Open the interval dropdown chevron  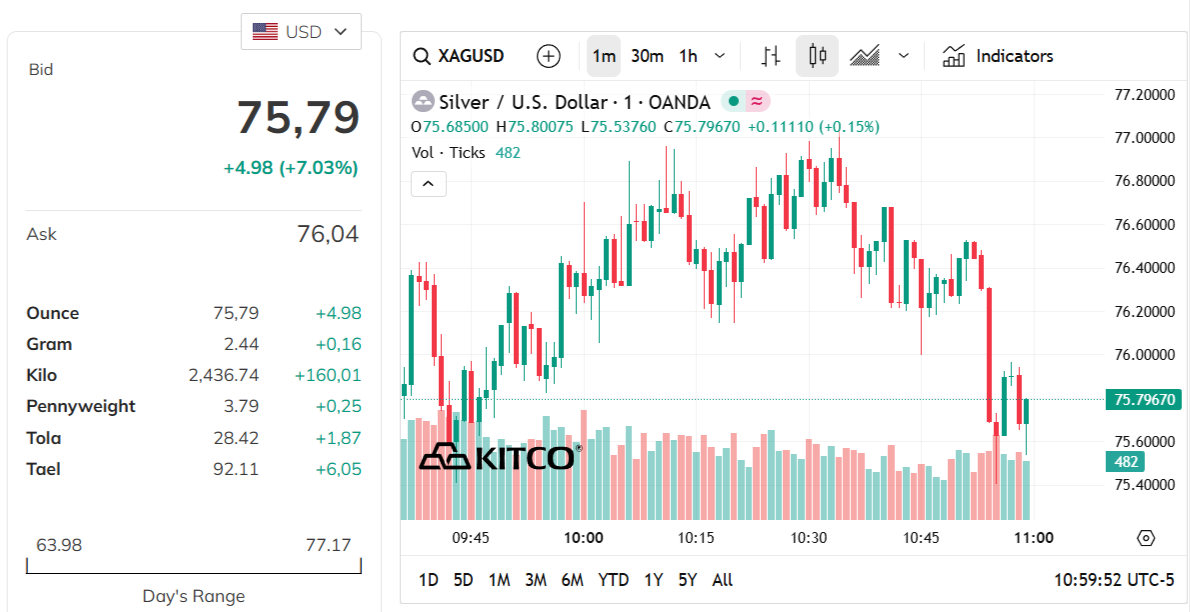719,56
